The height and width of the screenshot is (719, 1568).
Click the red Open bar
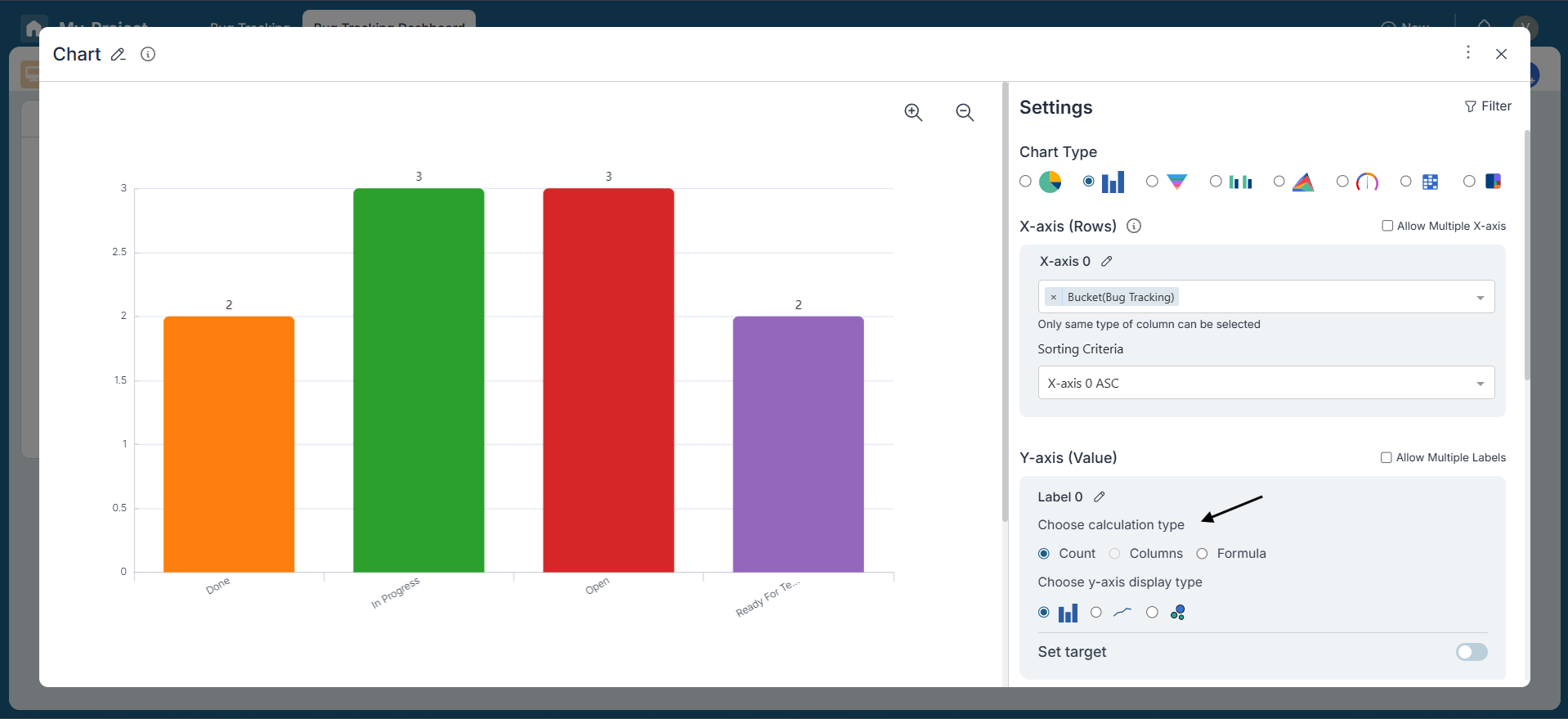(x=608, y=380)
